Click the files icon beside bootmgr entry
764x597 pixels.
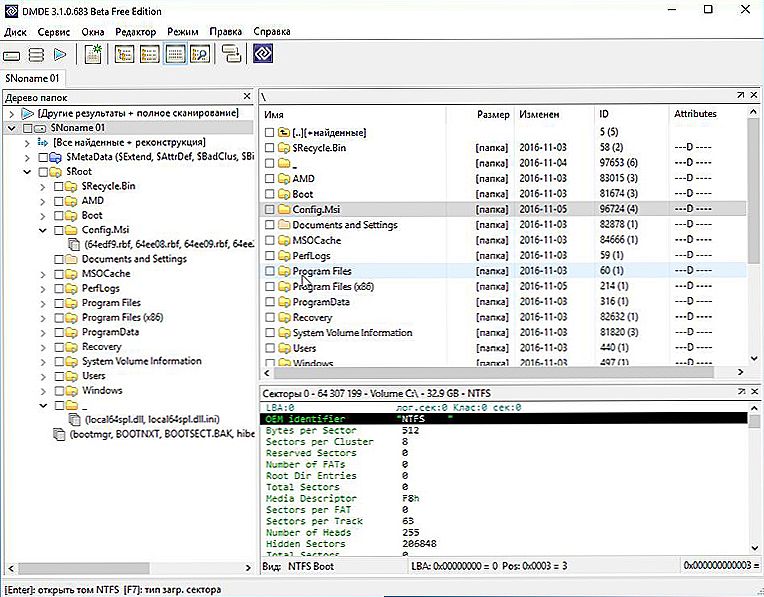click(59, 434)
